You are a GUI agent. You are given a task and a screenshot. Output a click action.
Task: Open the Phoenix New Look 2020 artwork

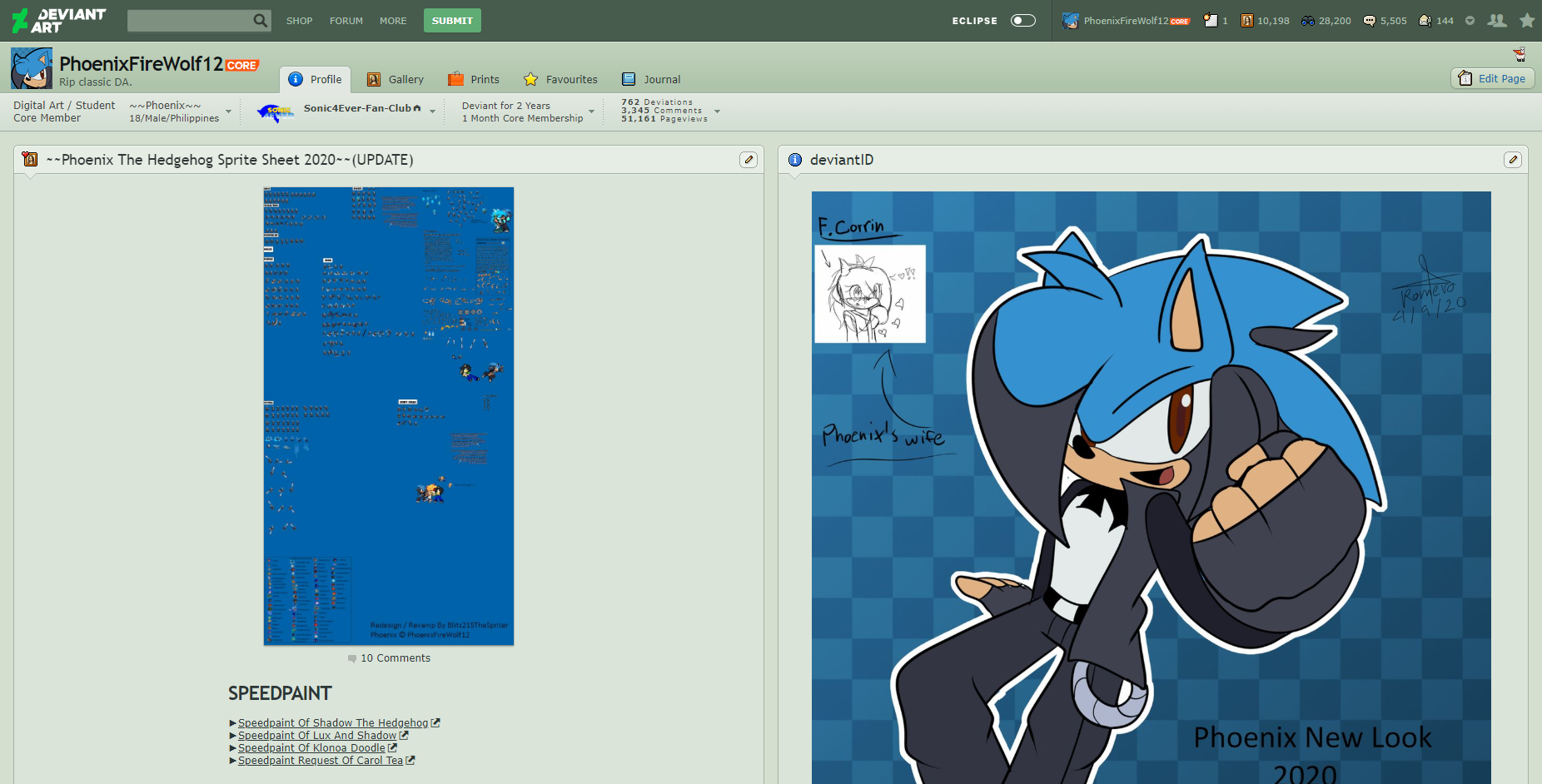click(x=1152, y=488)
